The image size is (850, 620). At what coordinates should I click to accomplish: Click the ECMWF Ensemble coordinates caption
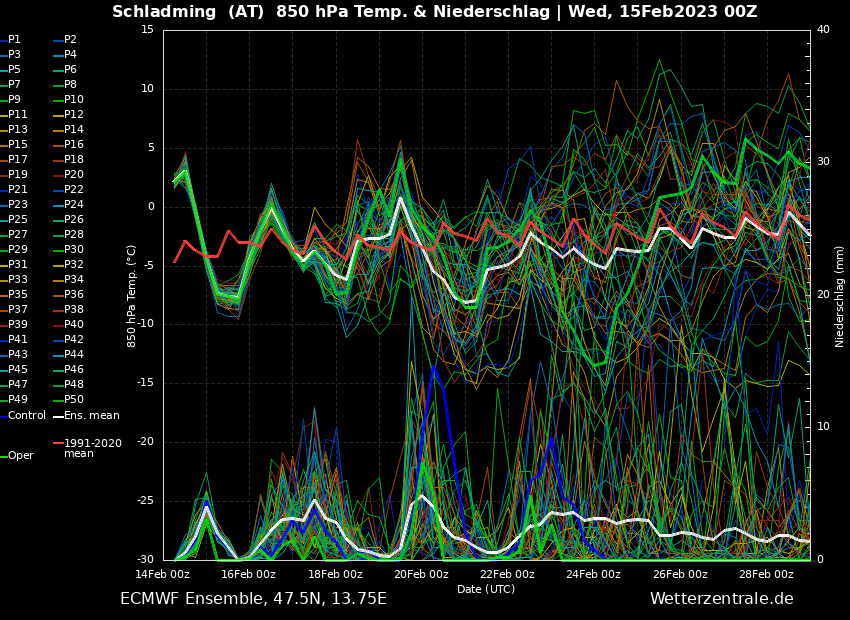click(x=253, y=599)
